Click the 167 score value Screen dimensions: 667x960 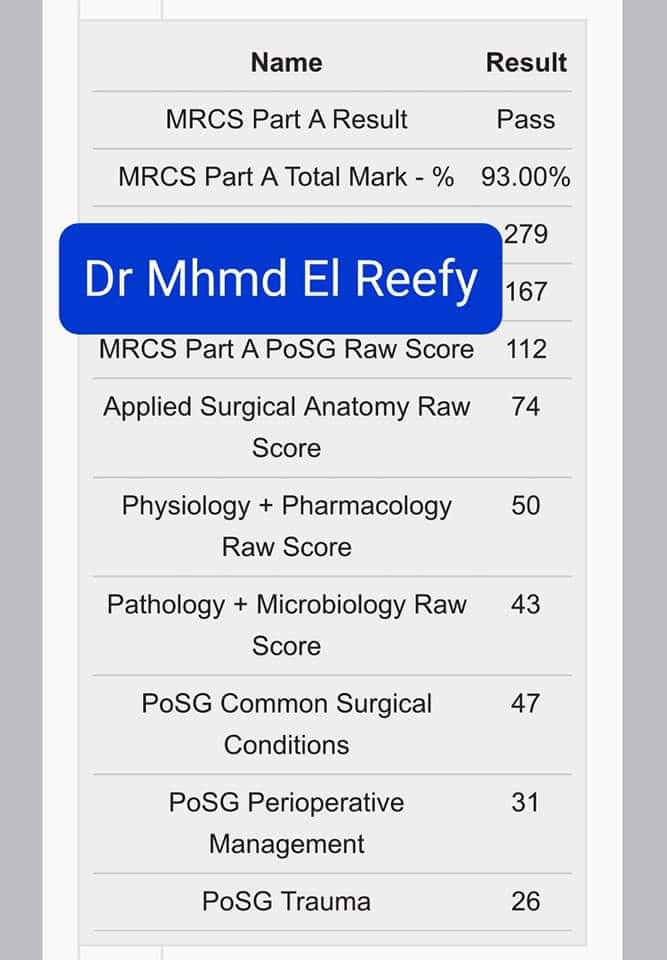click(x=526, y=291)
